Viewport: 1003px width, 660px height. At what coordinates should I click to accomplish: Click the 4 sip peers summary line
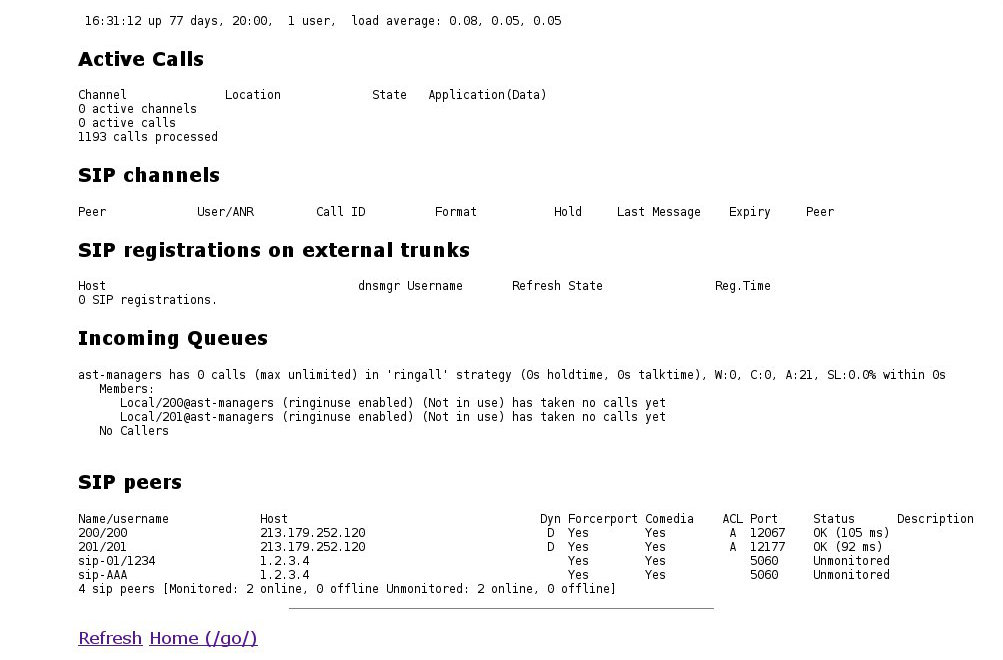click(x=347, y=589)
